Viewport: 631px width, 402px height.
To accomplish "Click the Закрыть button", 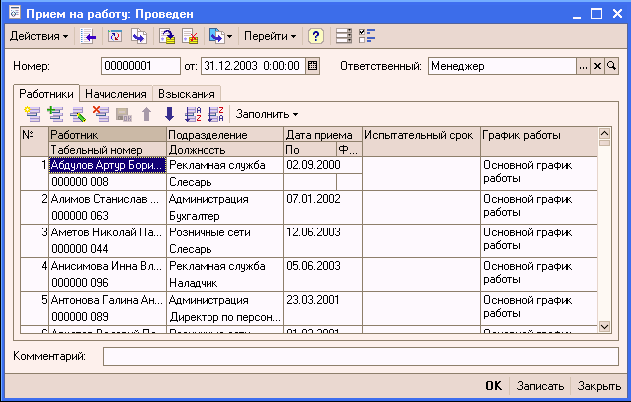I will (x=598, y=386).
